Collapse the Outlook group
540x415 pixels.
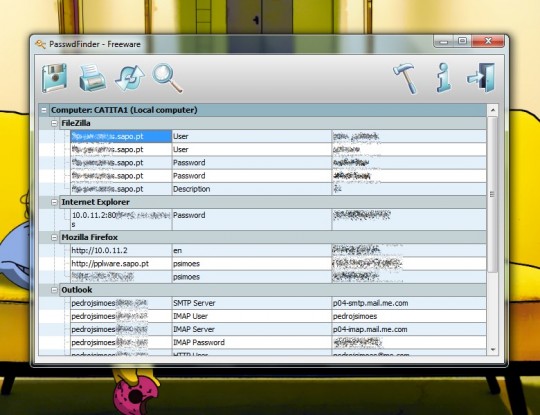point(54,290)
